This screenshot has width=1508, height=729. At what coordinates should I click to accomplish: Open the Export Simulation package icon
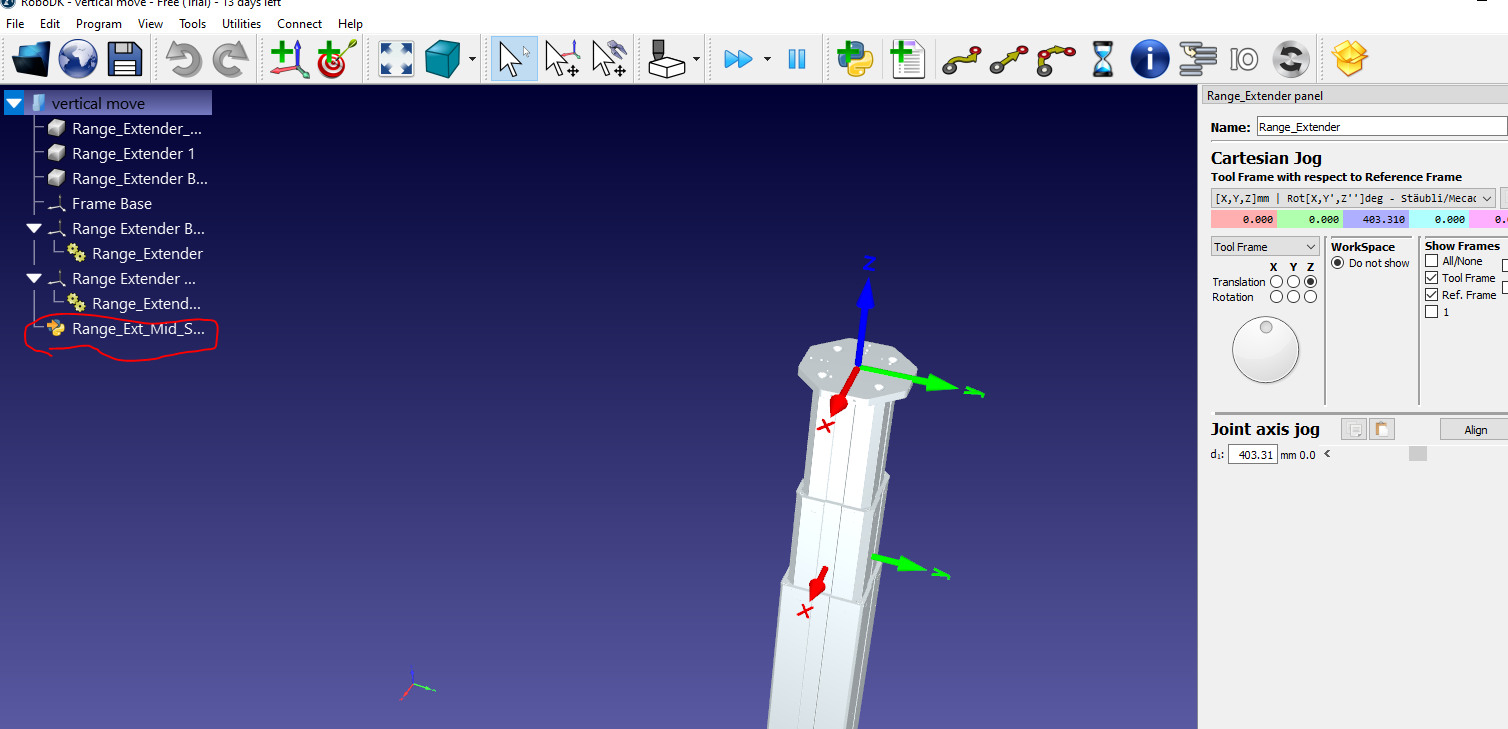1349,60
